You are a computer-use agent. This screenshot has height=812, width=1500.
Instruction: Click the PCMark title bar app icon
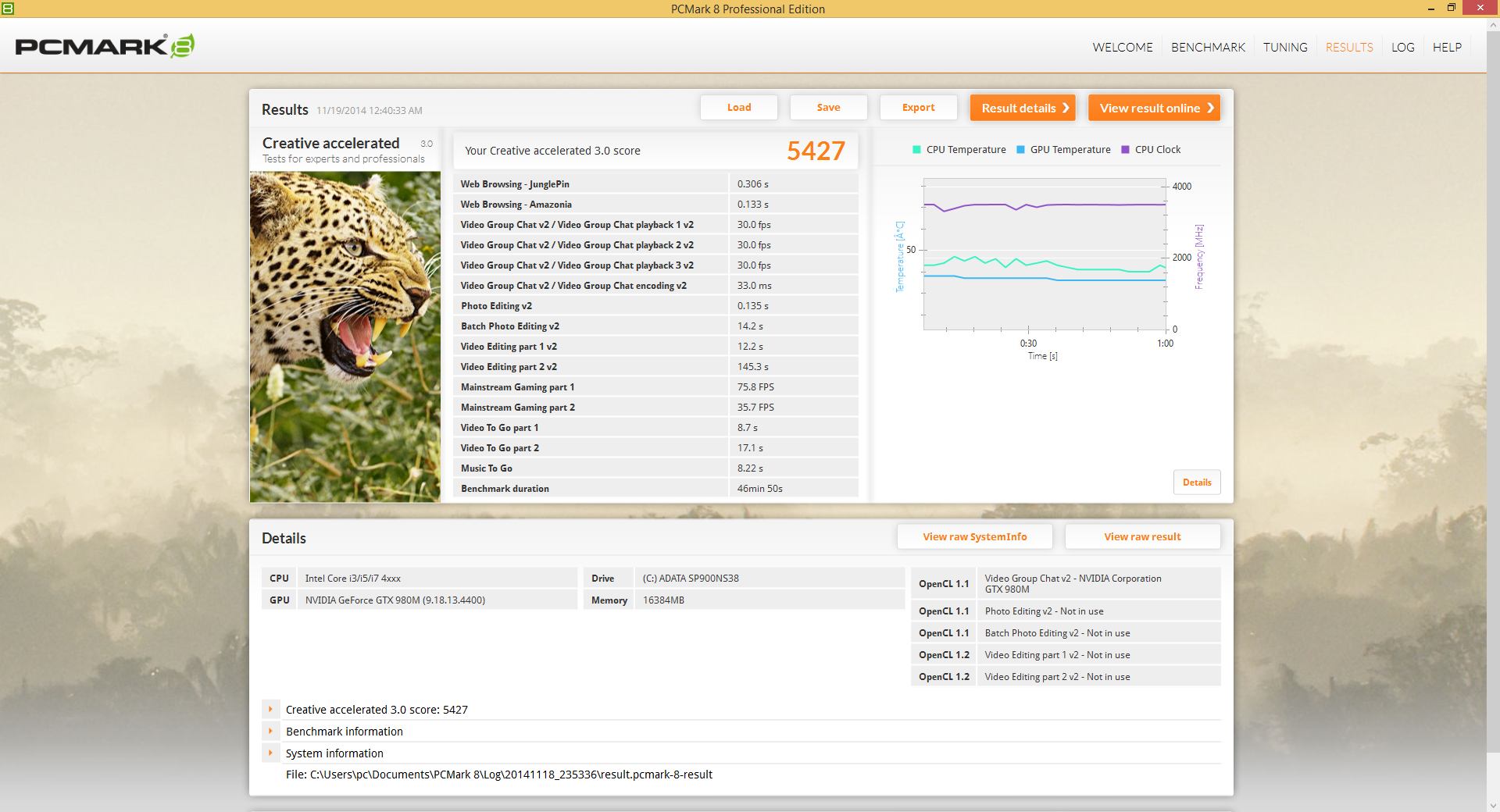pos(8,9)
